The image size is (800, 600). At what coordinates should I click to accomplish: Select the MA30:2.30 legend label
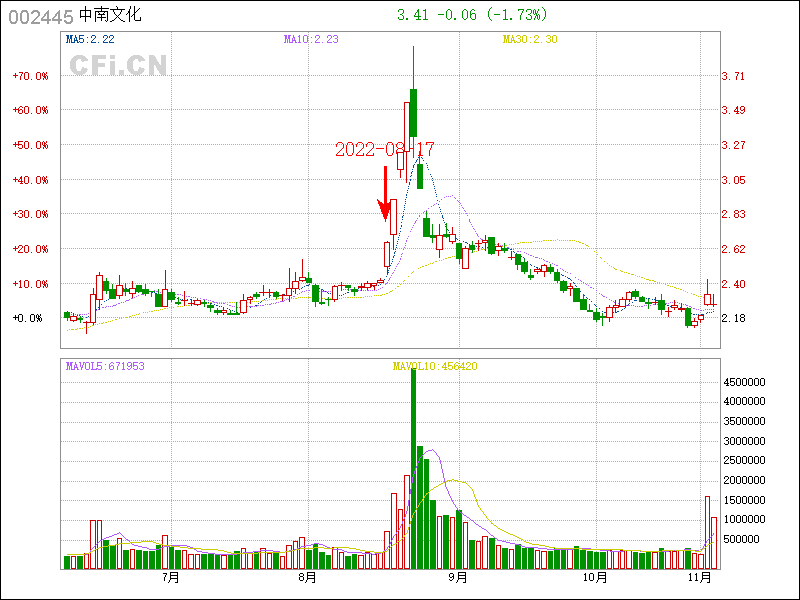click(x=529, y=39)
